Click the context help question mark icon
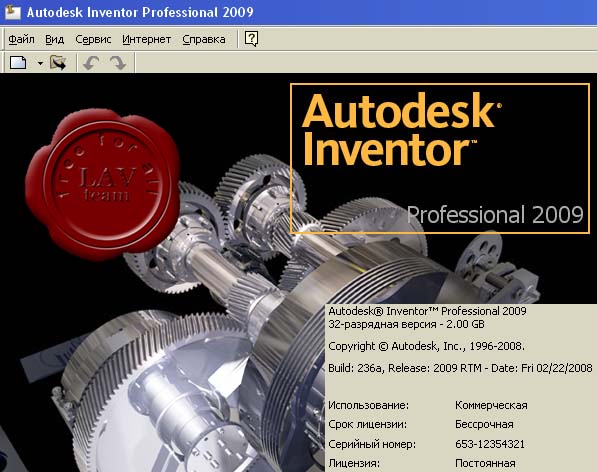The width and height of the screenshot is (597, 472). coord(251,39)
